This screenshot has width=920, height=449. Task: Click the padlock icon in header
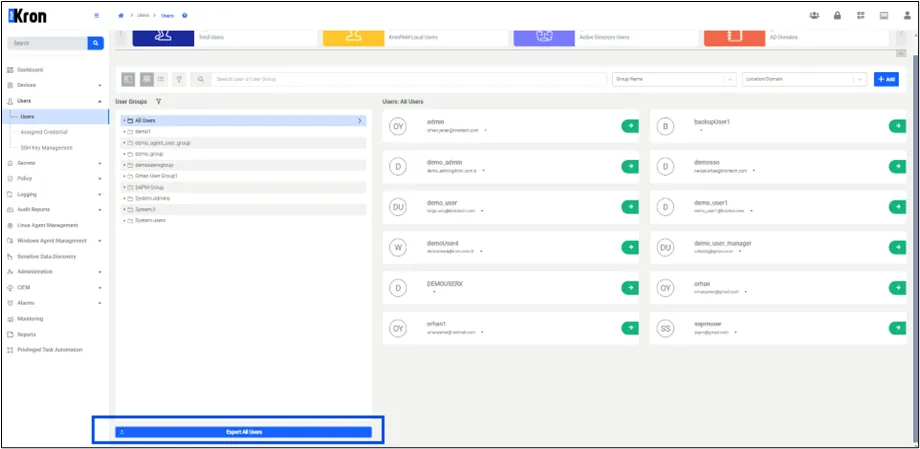coord(837,16)
